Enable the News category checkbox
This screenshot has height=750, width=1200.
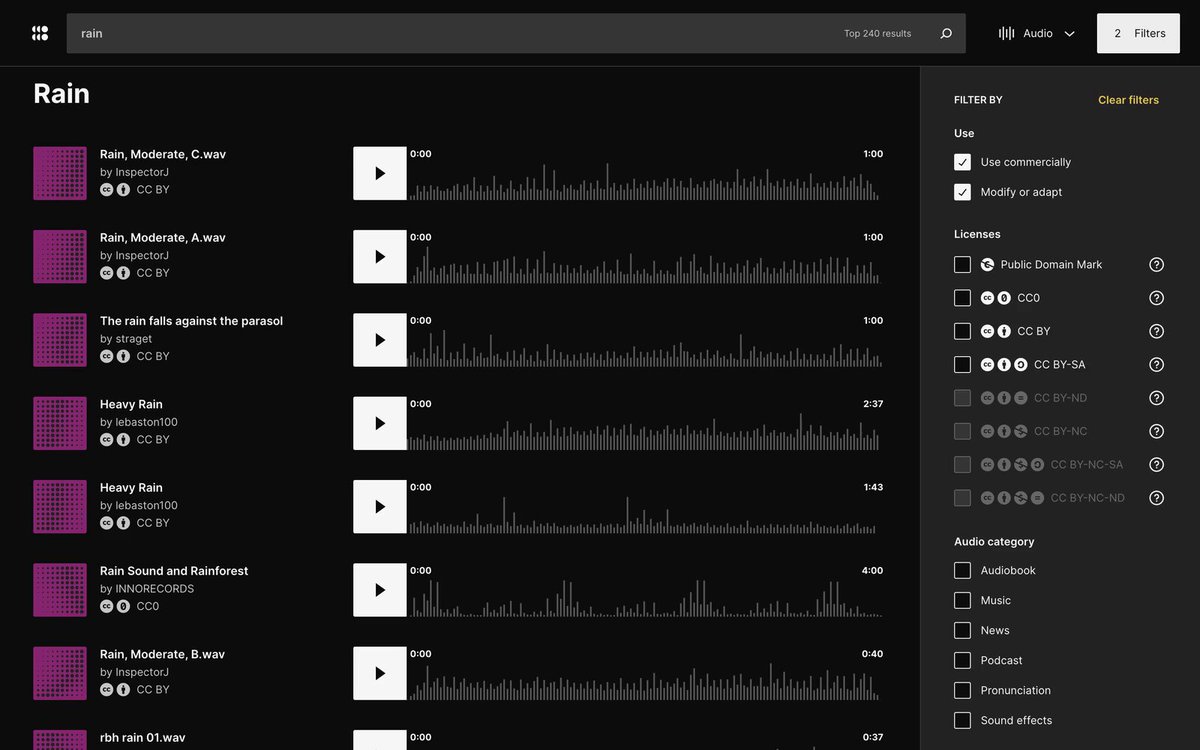(x=962, y=631)
